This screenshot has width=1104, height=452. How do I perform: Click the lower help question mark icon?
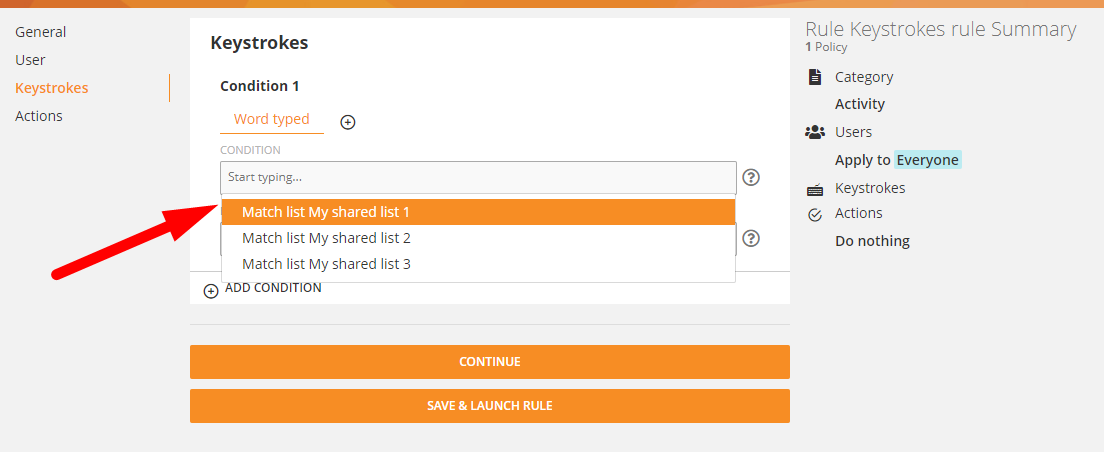751,238
